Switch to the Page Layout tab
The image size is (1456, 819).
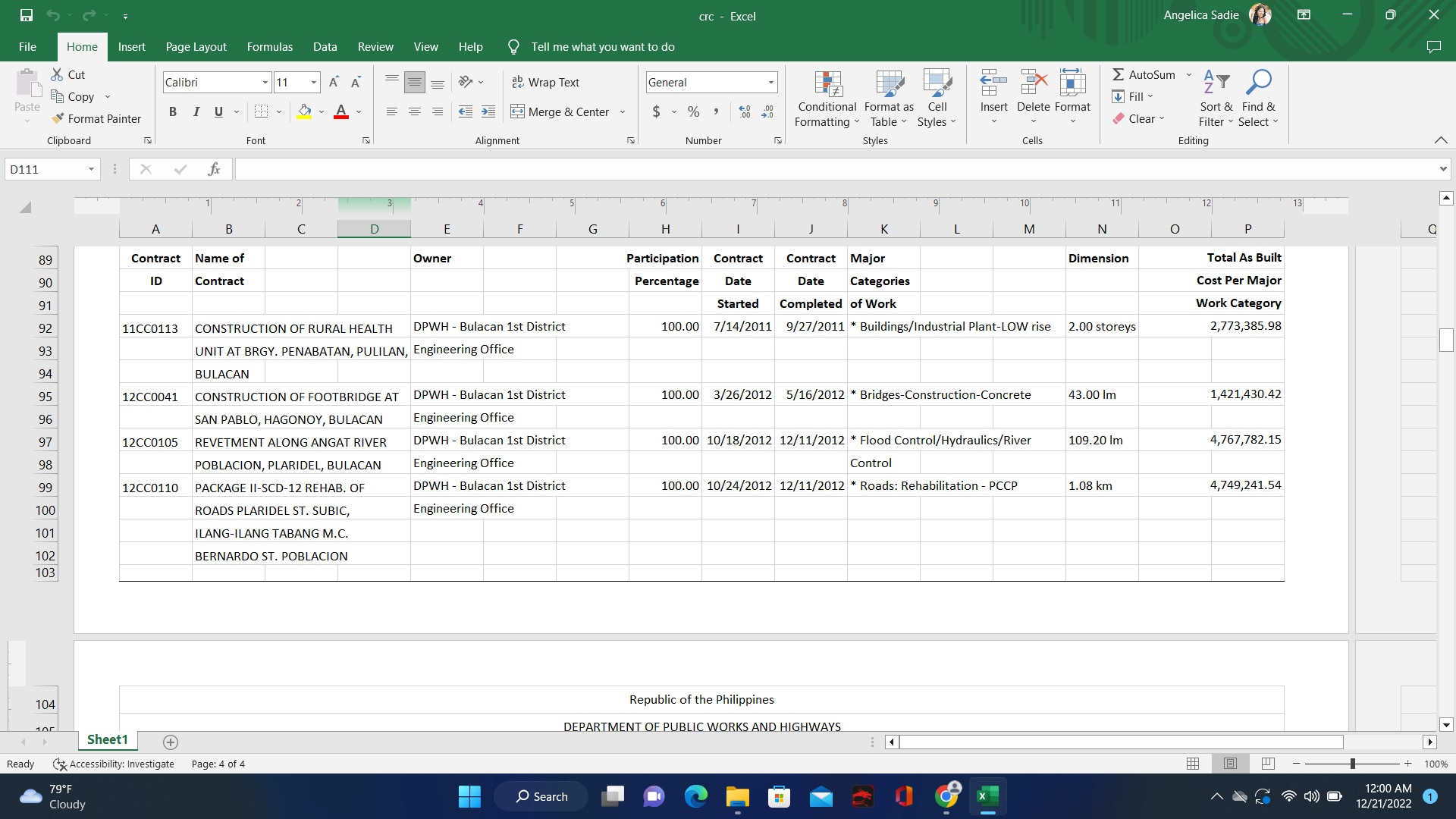(196, 47)
